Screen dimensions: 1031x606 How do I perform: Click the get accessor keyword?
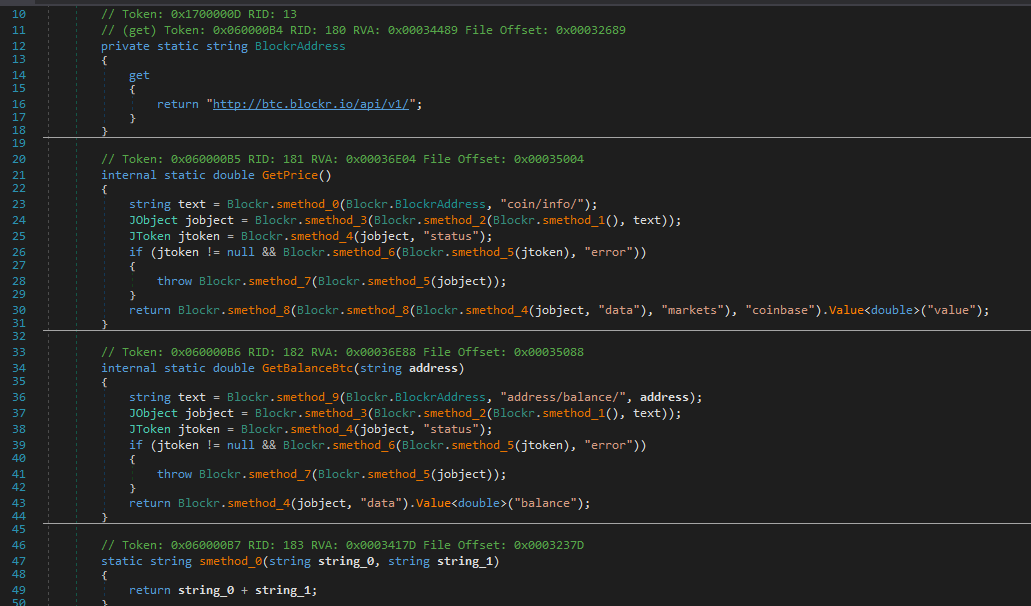click(x=139, y=75)
